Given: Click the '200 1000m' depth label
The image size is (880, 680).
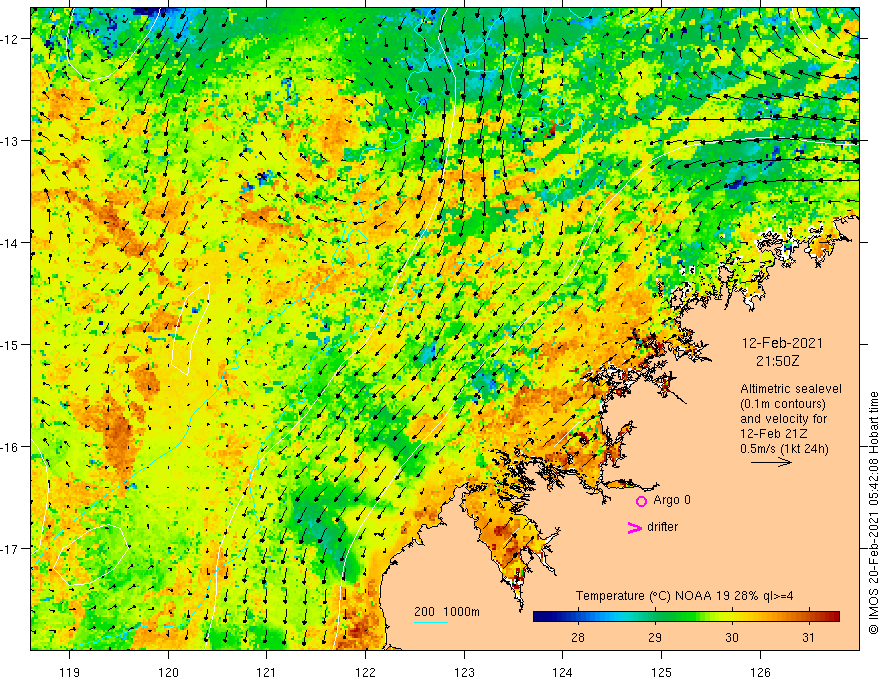Looking at the screenshot, I should pos(447,612).
